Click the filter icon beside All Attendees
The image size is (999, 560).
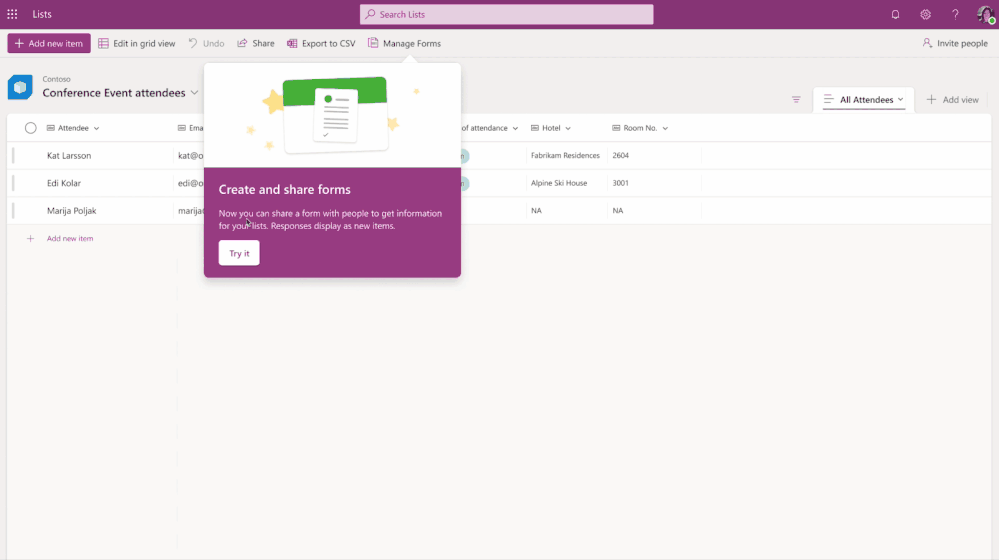click(x=796, y=100)
